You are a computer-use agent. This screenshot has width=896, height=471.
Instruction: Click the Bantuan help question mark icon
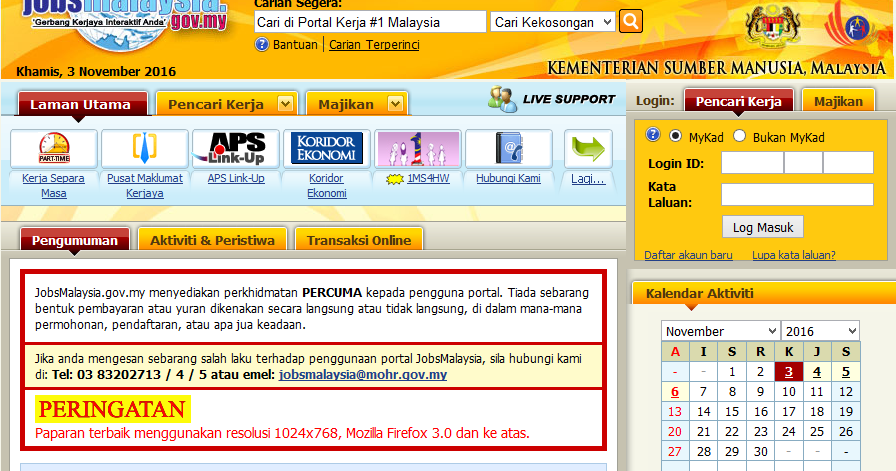click(262, 44)
